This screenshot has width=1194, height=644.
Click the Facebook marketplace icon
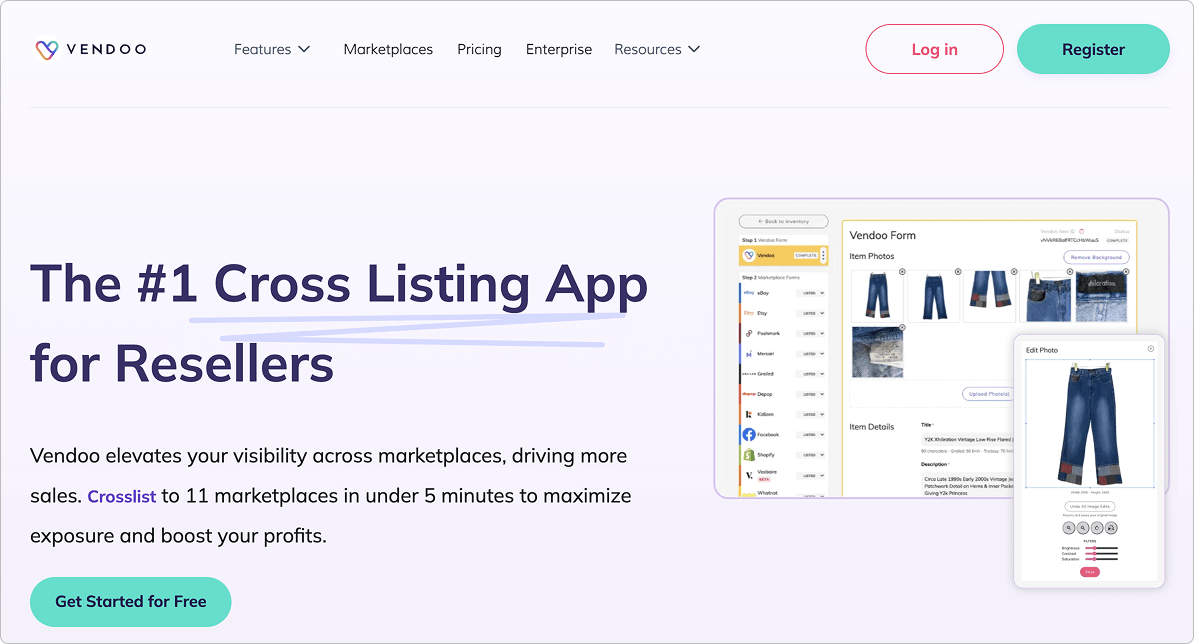click(x=749, y=435)
